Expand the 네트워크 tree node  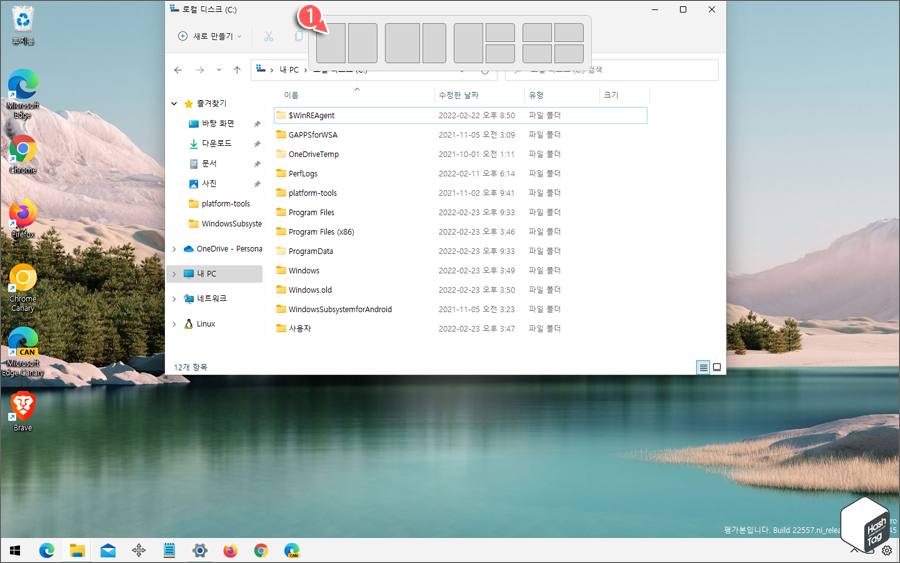(174, 299)
